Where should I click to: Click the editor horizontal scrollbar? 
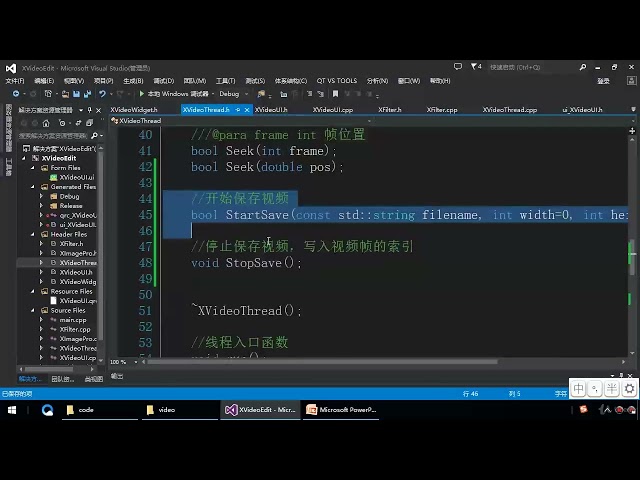click(322, 362)
